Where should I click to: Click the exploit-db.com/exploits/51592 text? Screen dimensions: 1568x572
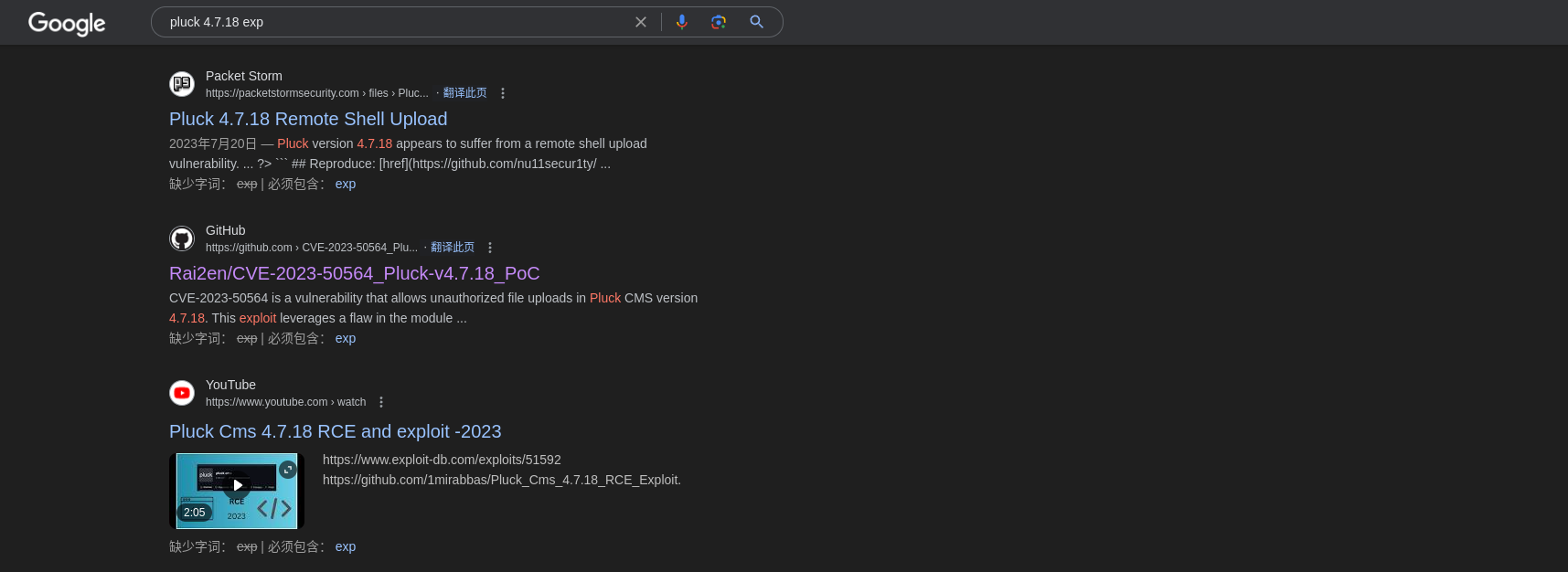[x=442, y=460]
